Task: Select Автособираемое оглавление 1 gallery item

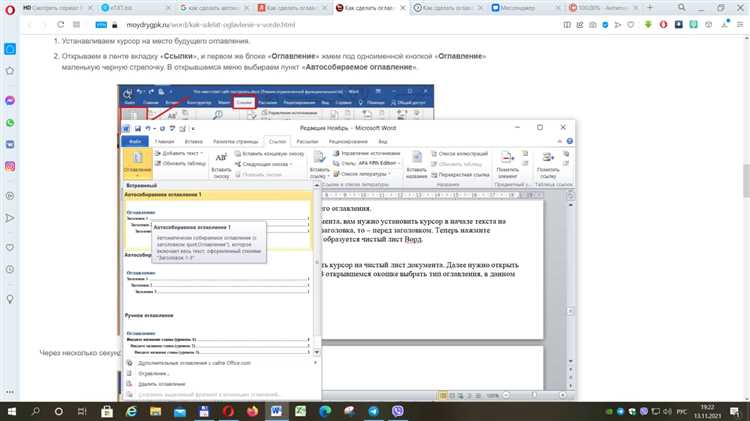Action: (x=218, y=220)
